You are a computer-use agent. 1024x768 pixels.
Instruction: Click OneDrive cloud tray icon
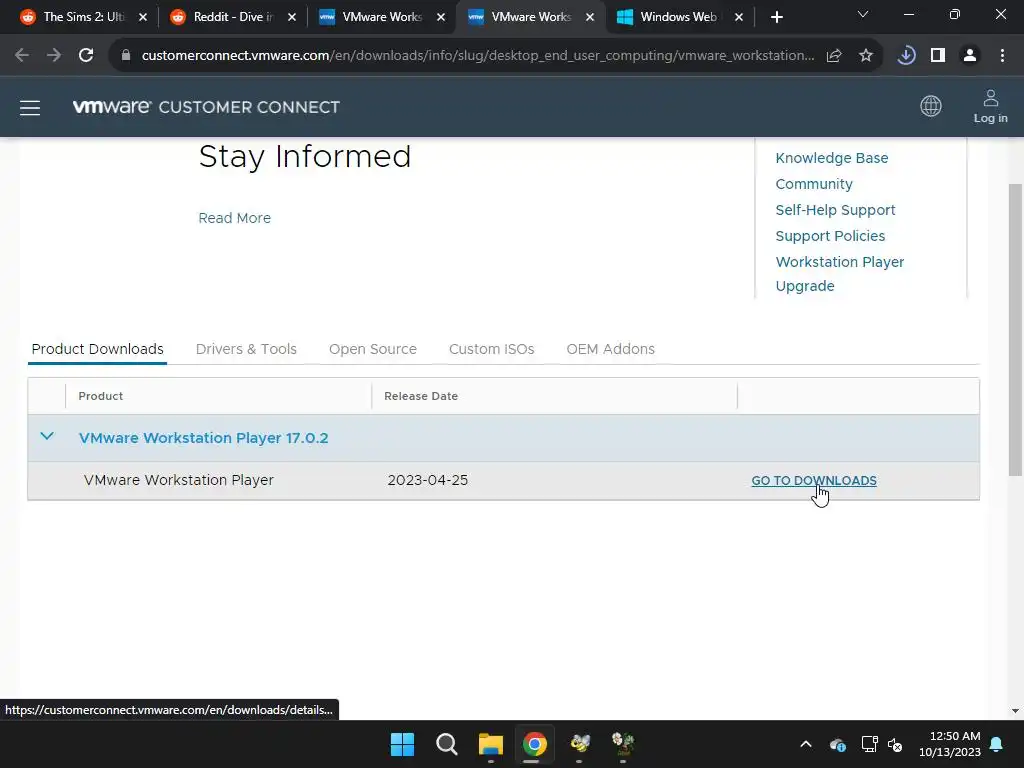coord(838,744)
